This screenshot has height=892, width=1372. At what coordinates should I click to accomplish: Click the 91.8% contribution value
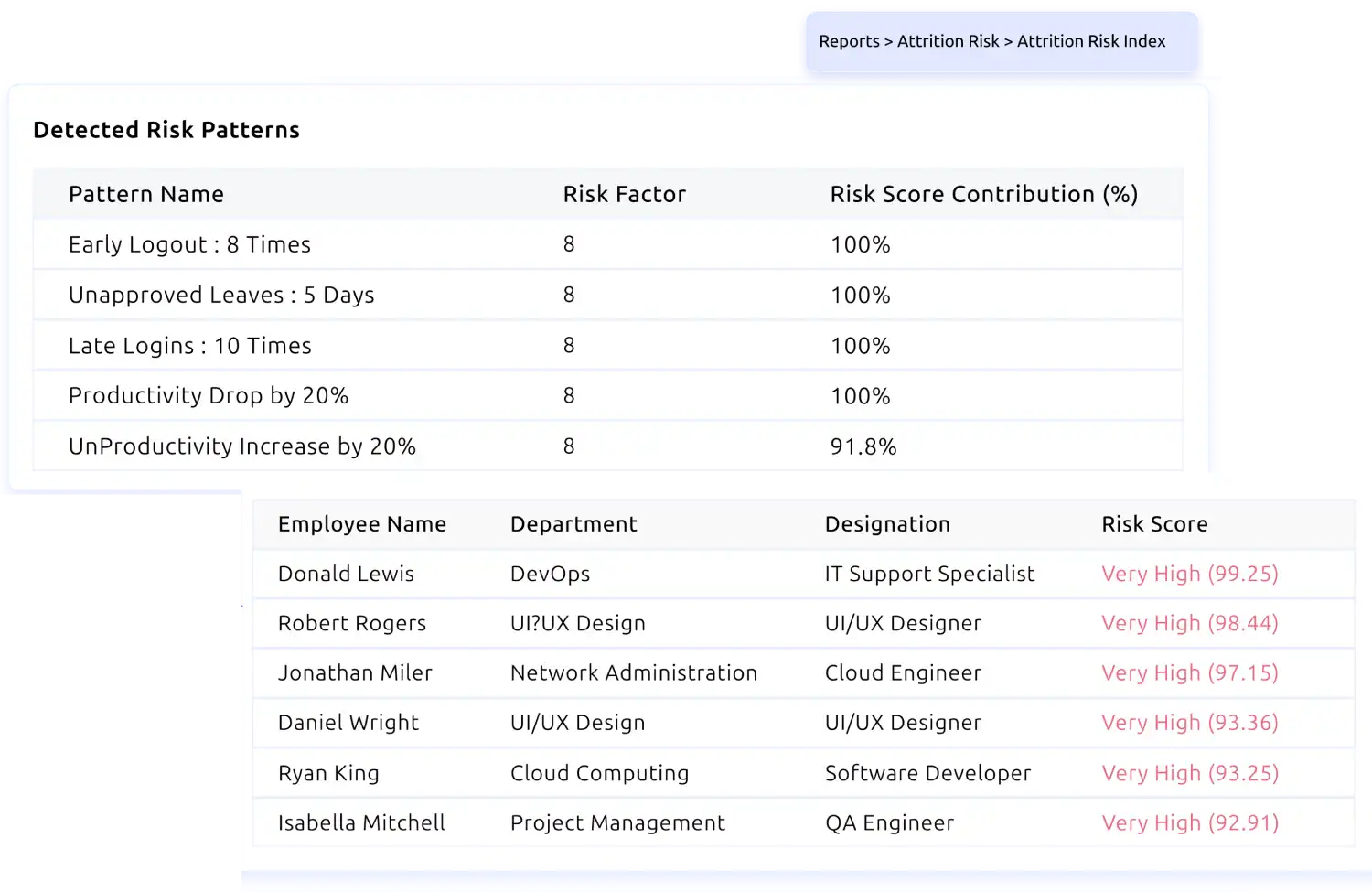point(863,446)
